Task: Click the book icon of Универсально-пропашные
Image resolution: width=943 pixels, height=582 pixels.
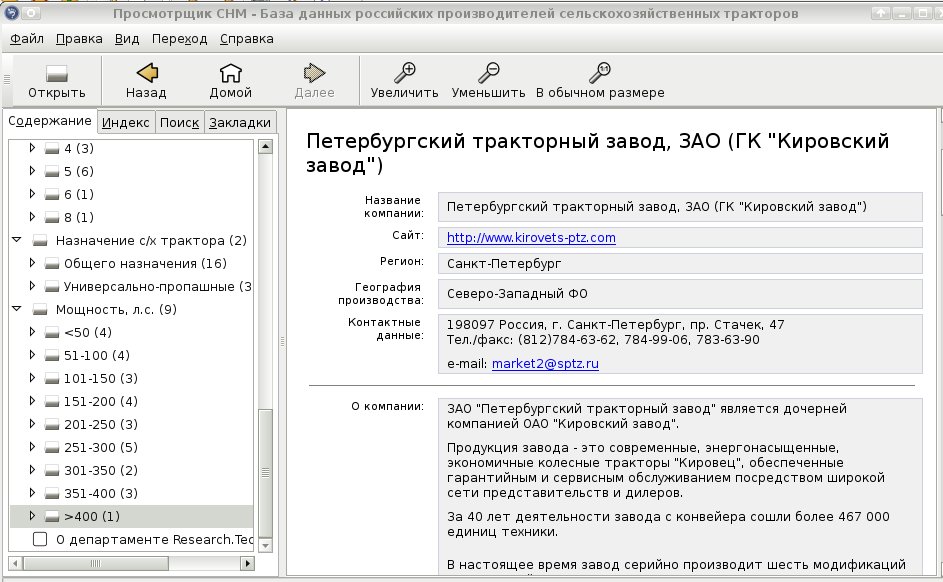Action: [52, 287]
